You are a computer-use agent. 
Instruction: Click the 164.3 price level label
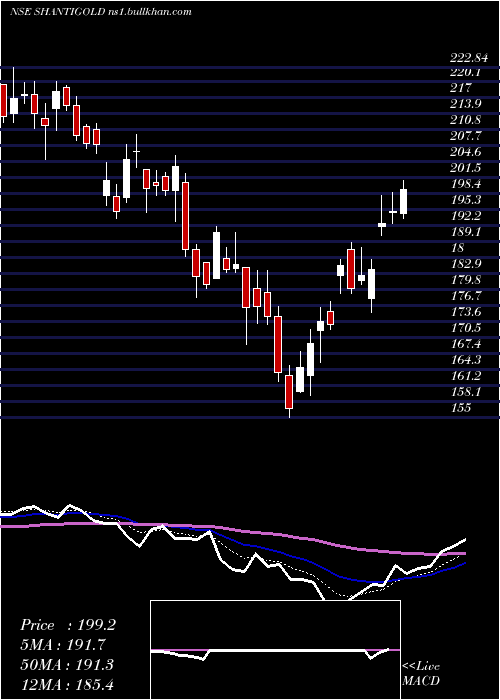(x=466, y=361)
